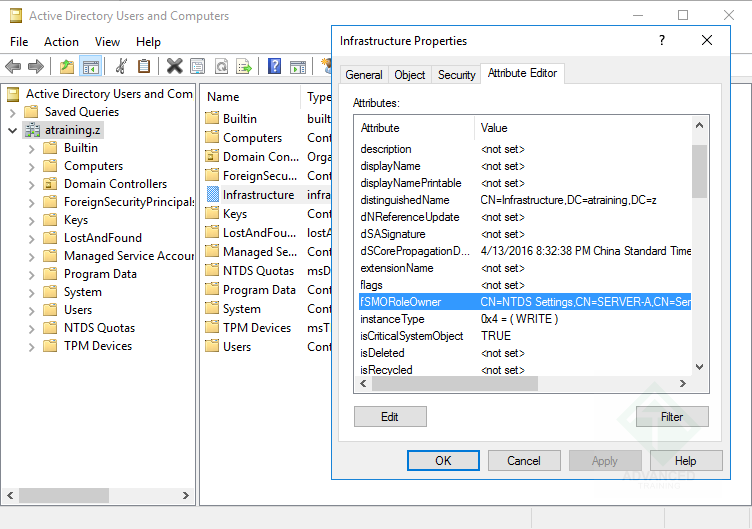Click attributes list scroll right arrow
Screen dimensions: 752x529
tap(682, 383)
